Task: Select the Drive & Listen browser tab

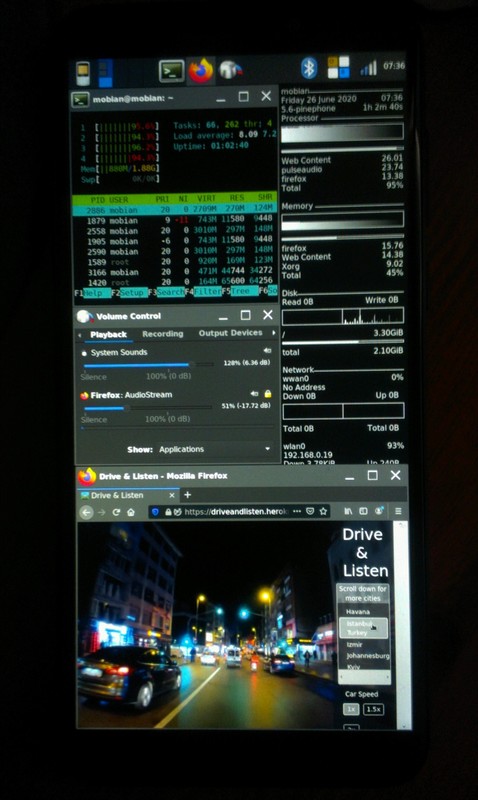Action: point(128,495)
